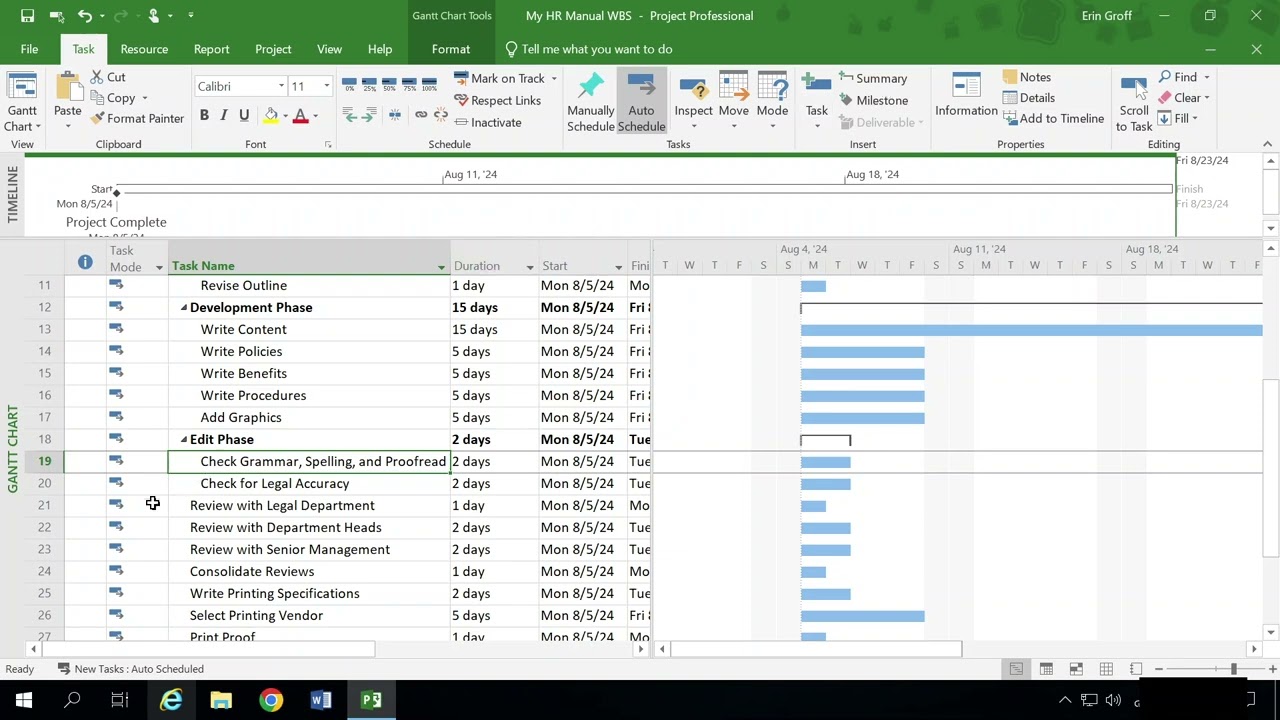
Task: Toggle Bold formatting
Action: coord(204,116)
